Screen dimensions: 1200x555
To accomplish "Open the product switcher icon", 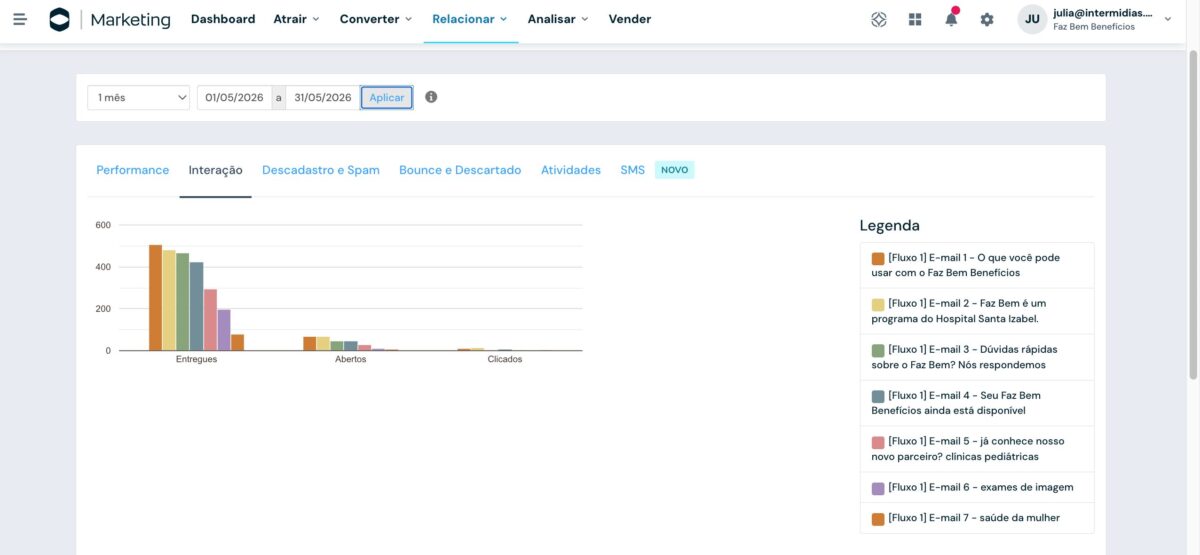I will point(879,19).
